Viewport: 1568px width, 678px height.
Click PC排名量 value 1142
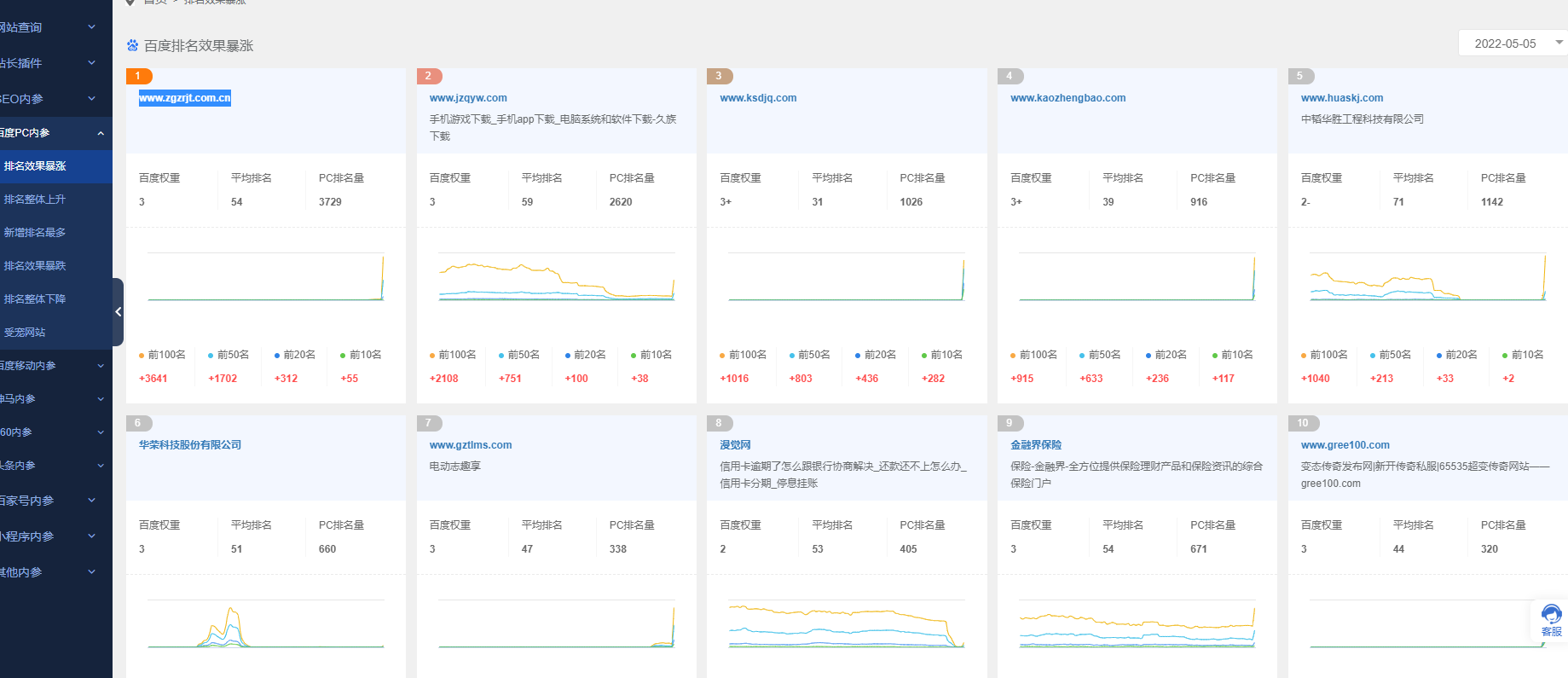coord(1492,202)
